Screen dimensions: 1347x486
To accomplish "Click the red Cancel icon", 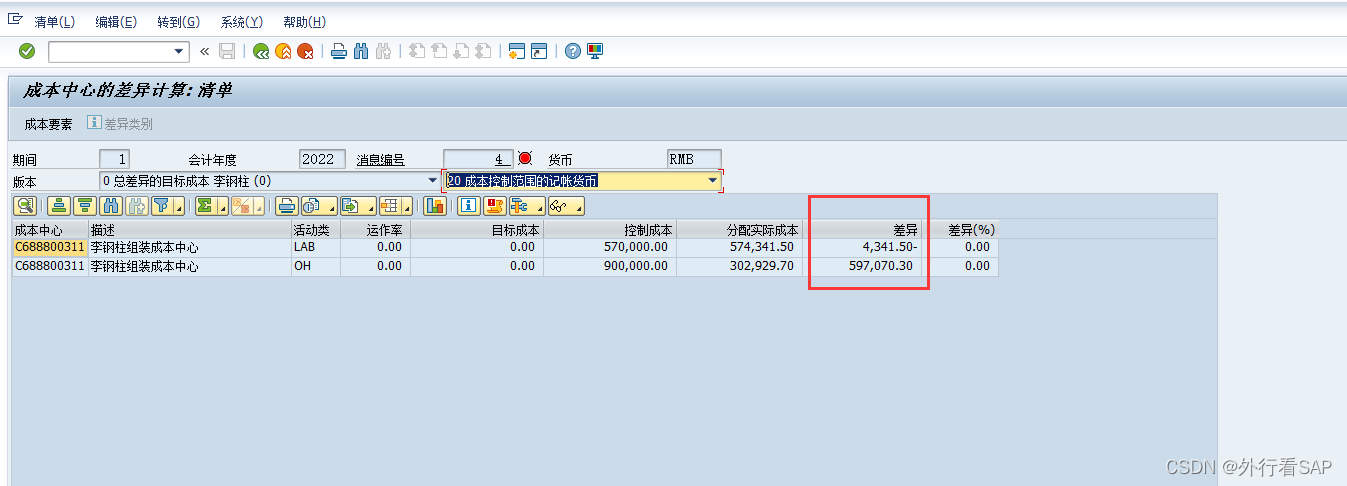I will coord(305,51).
